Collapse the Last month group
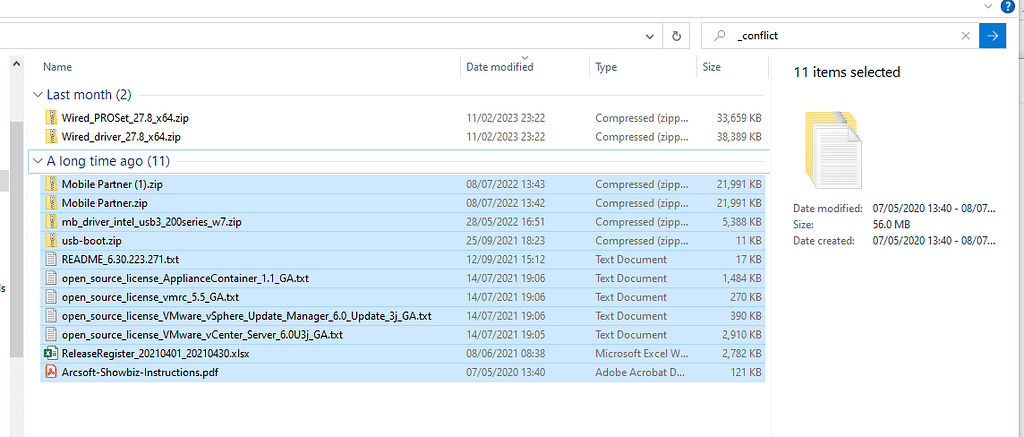1024x437 pixels. [x=38, y=95]
